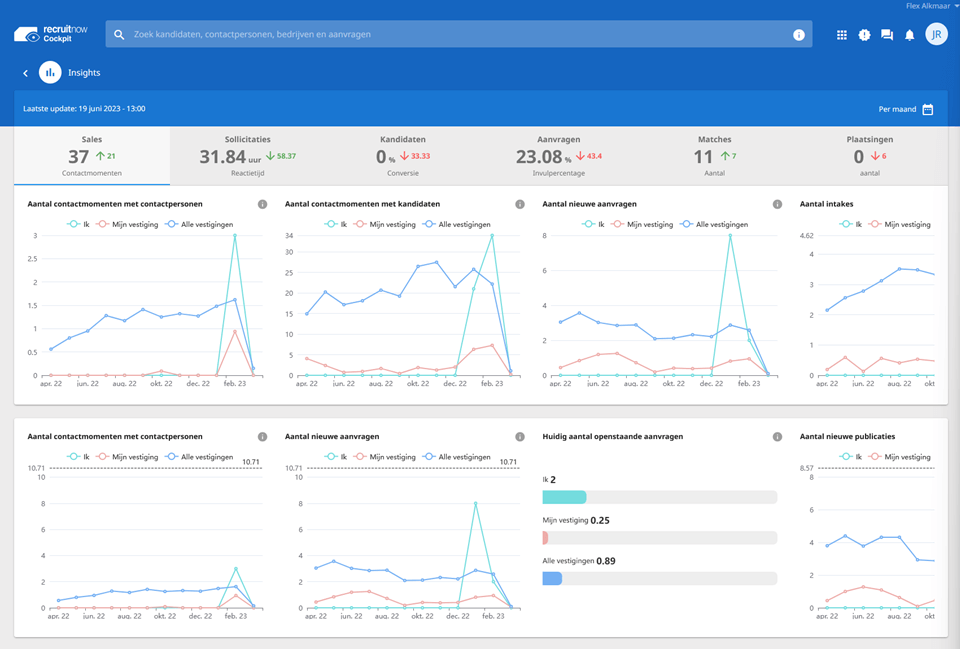The height and width of the screenshot is (649, 960).
Task: Click the info icon in search bar
Action: [x=799, y=35]
